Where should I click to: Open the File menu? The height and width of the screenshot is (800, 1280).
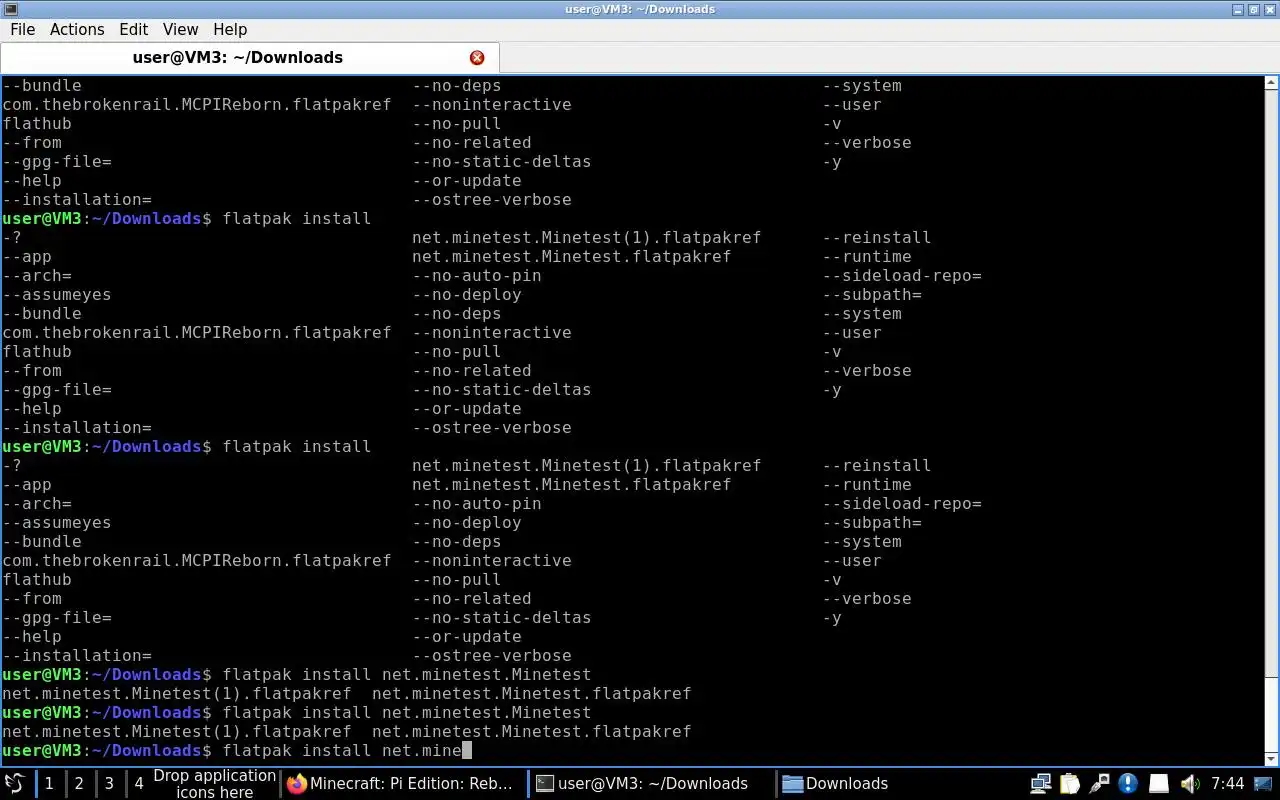(x=22, y=29)
